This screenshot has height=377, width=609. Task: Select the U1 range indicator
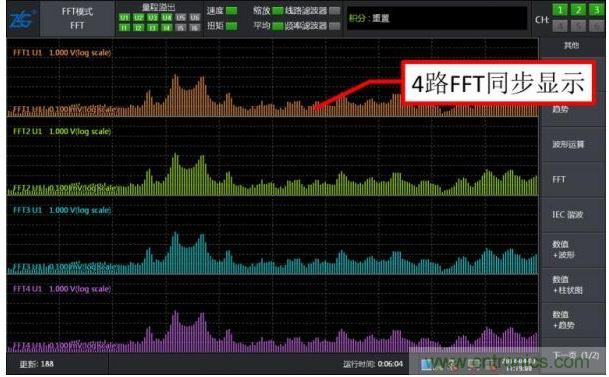[x=124, y=17]
